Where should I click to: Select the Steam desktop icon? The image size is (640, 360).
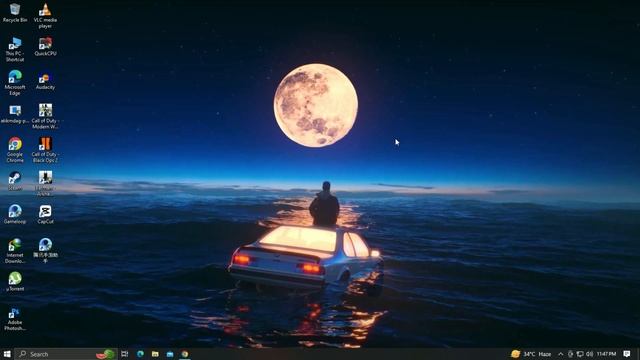(15, 181)
